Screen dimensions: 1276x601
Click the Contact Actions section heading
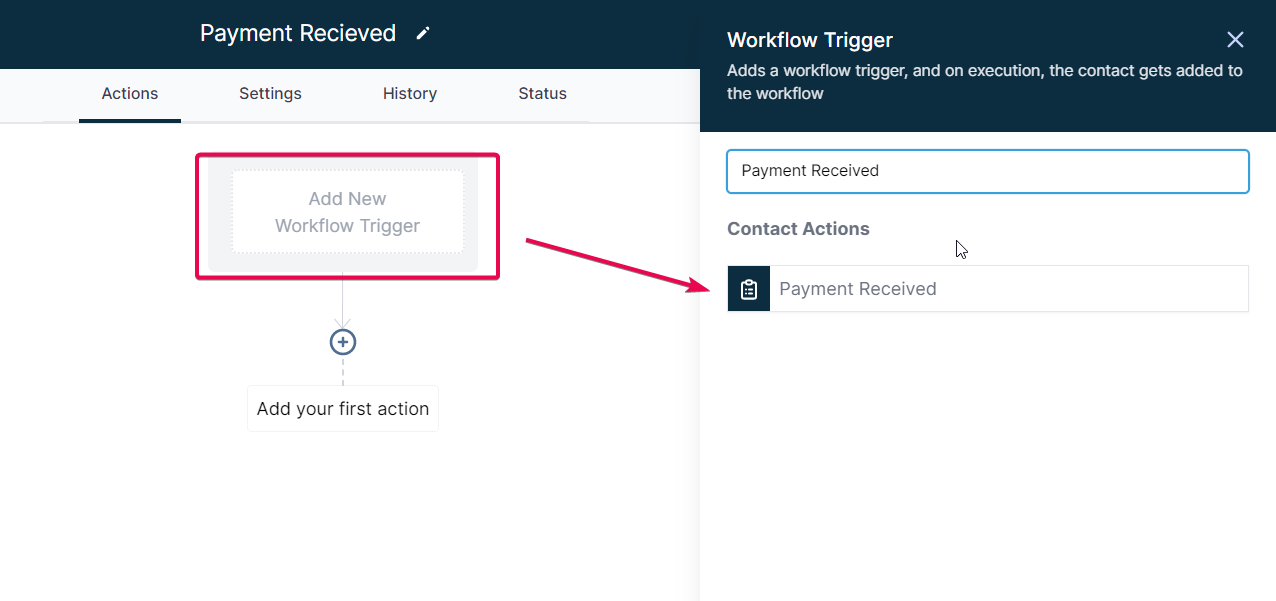point(798,229)
